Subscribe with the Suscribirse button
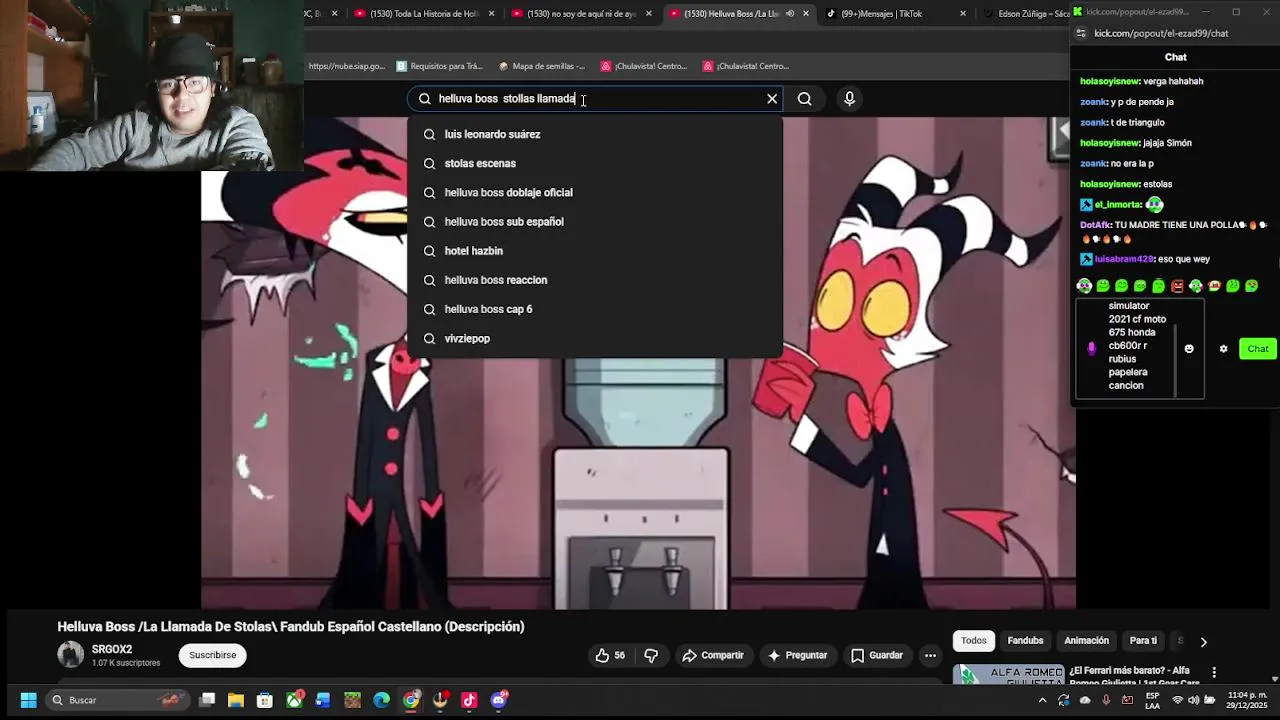This screenshot has height=720, width=1280. tap(213, 655)
